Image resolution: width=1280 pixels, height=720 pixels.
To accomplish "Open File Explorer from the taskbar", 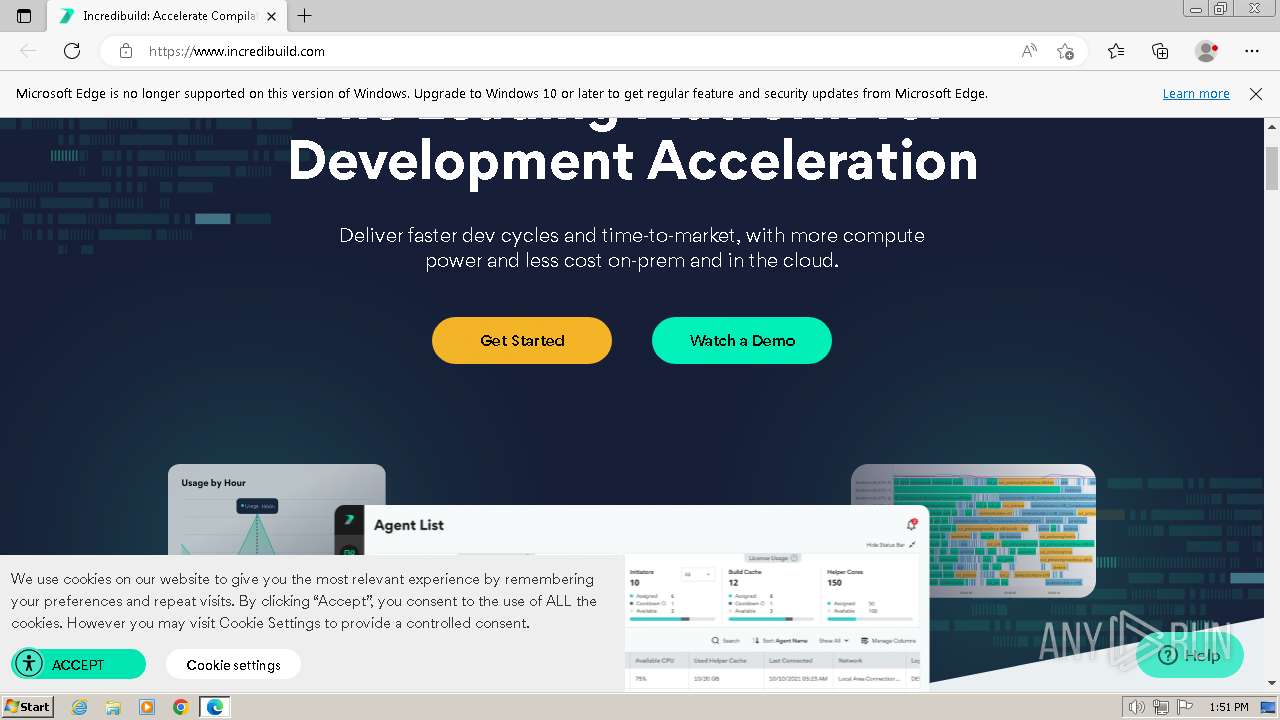I will click(113, 707).
